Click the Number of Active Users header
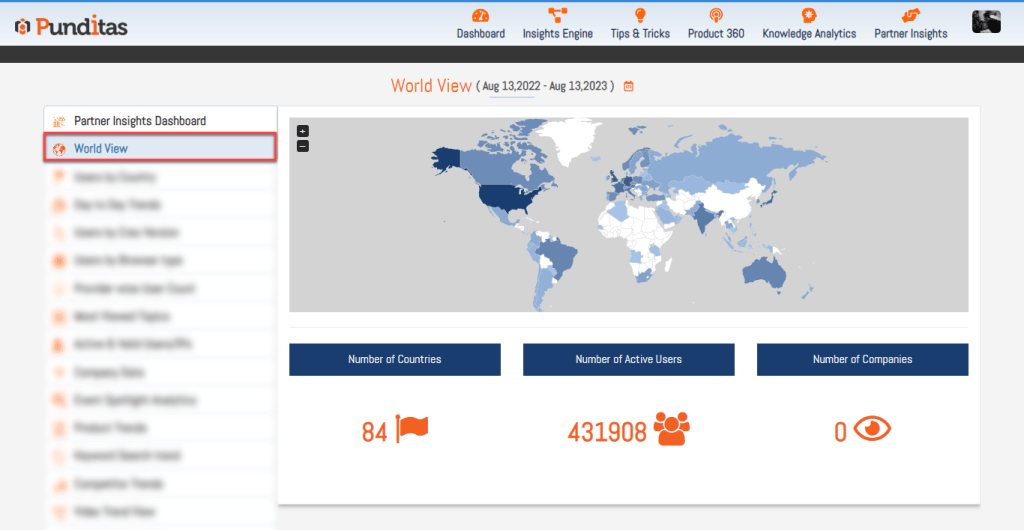 pyautogui.click(x=628, y=360)
